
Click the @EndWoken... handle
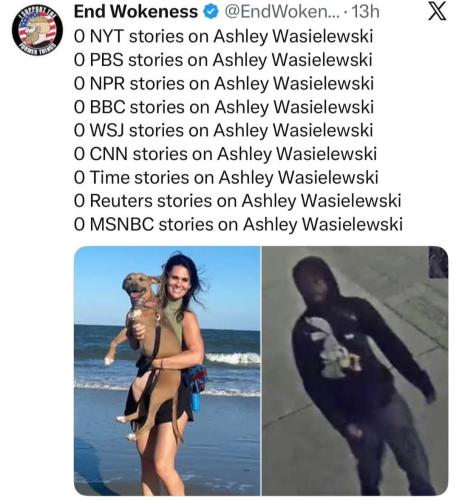[x=282, y=12]
